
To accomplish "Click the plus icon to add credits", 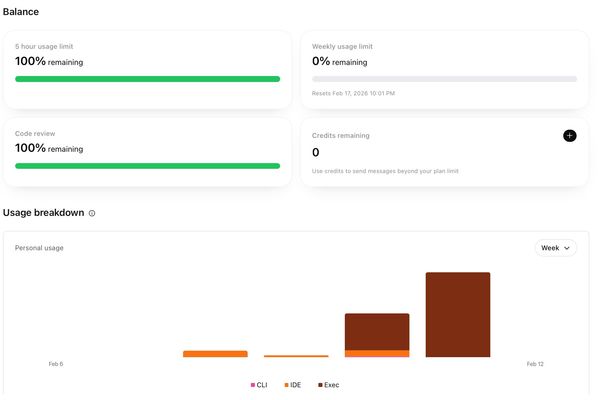I will 569,135.
